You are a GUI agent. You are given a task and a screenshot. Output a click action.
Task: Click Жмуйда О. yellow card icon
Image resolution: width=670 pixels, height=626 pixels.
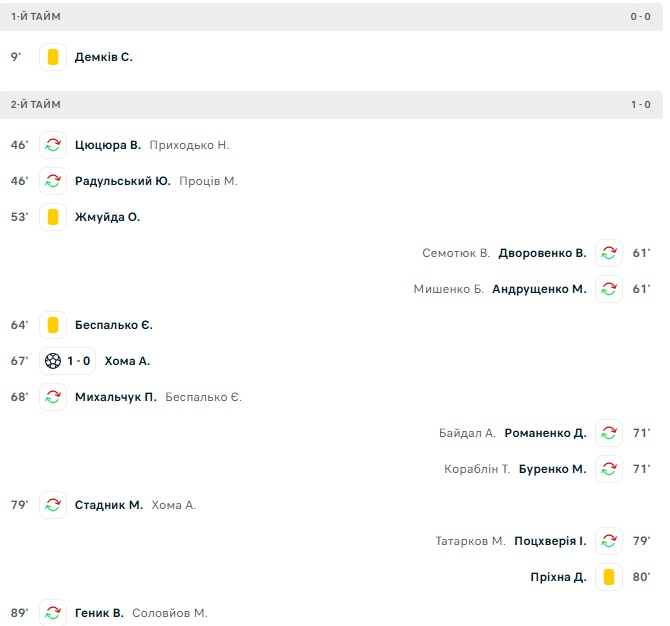[x=53, y=217]
